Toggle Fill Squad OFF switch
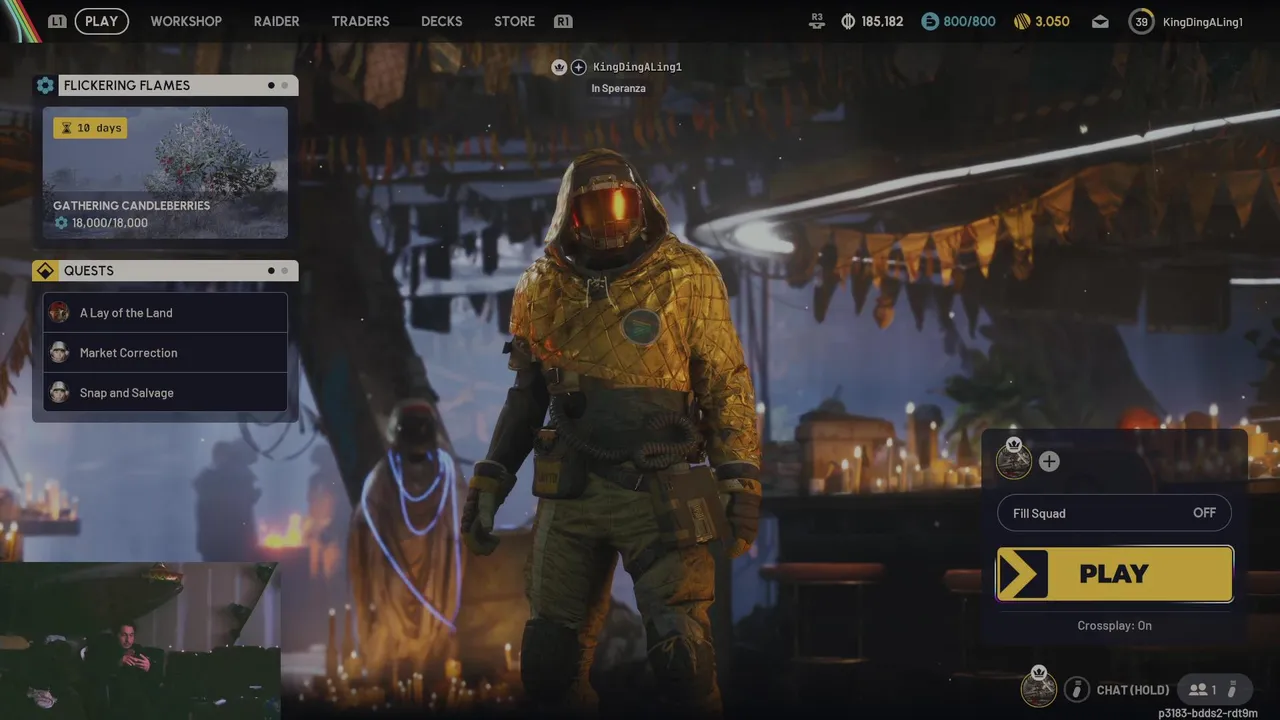 pos(1114,513)
